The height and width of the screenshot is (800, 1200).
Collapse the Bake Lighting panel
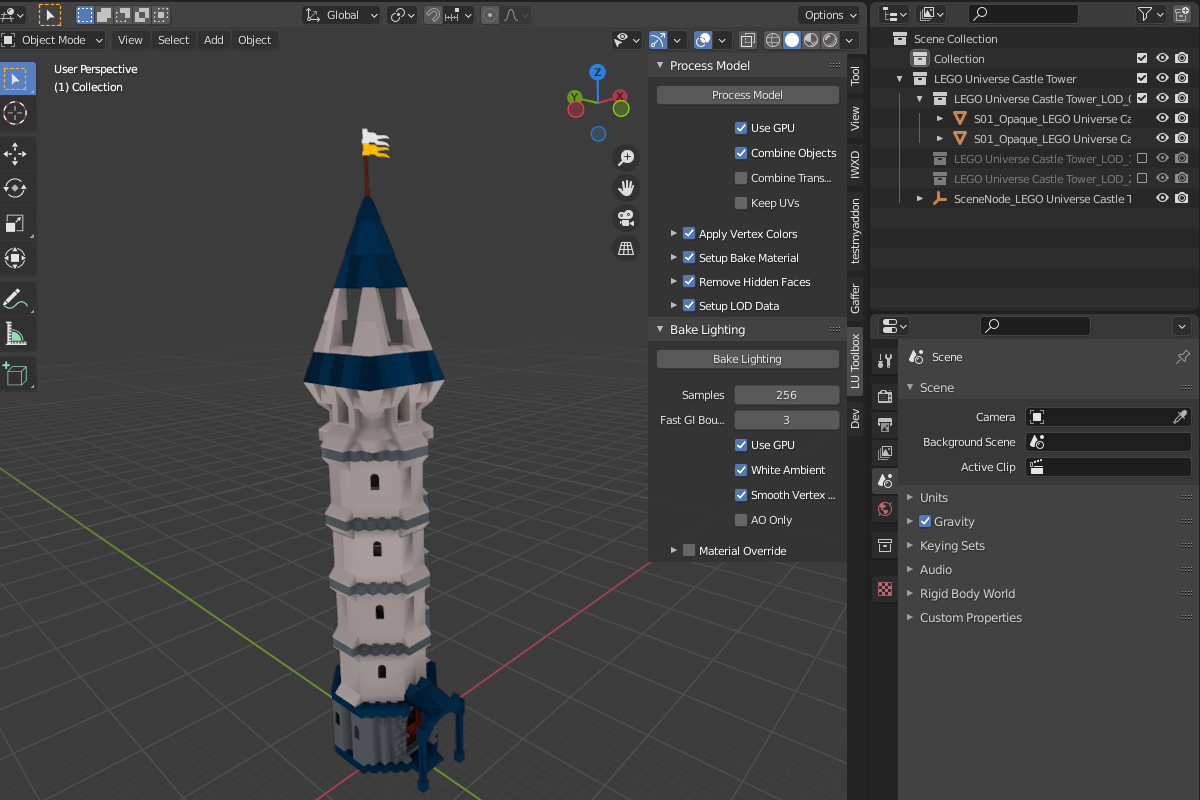click(x=660, y=329)
